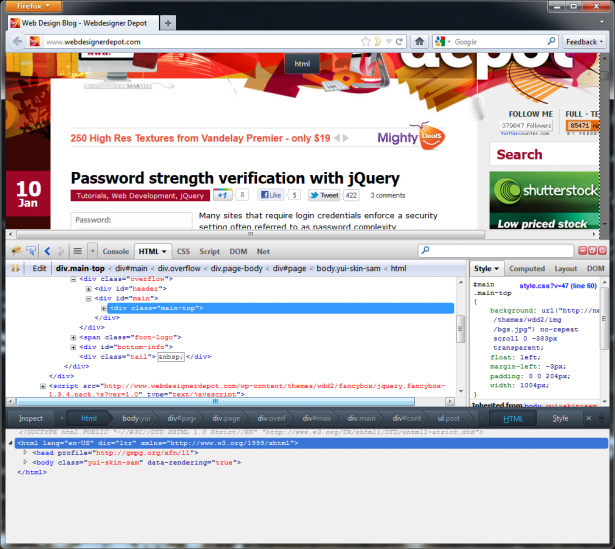
Task: Click the Firebug bug logo icon
Action: pos(16,251)
